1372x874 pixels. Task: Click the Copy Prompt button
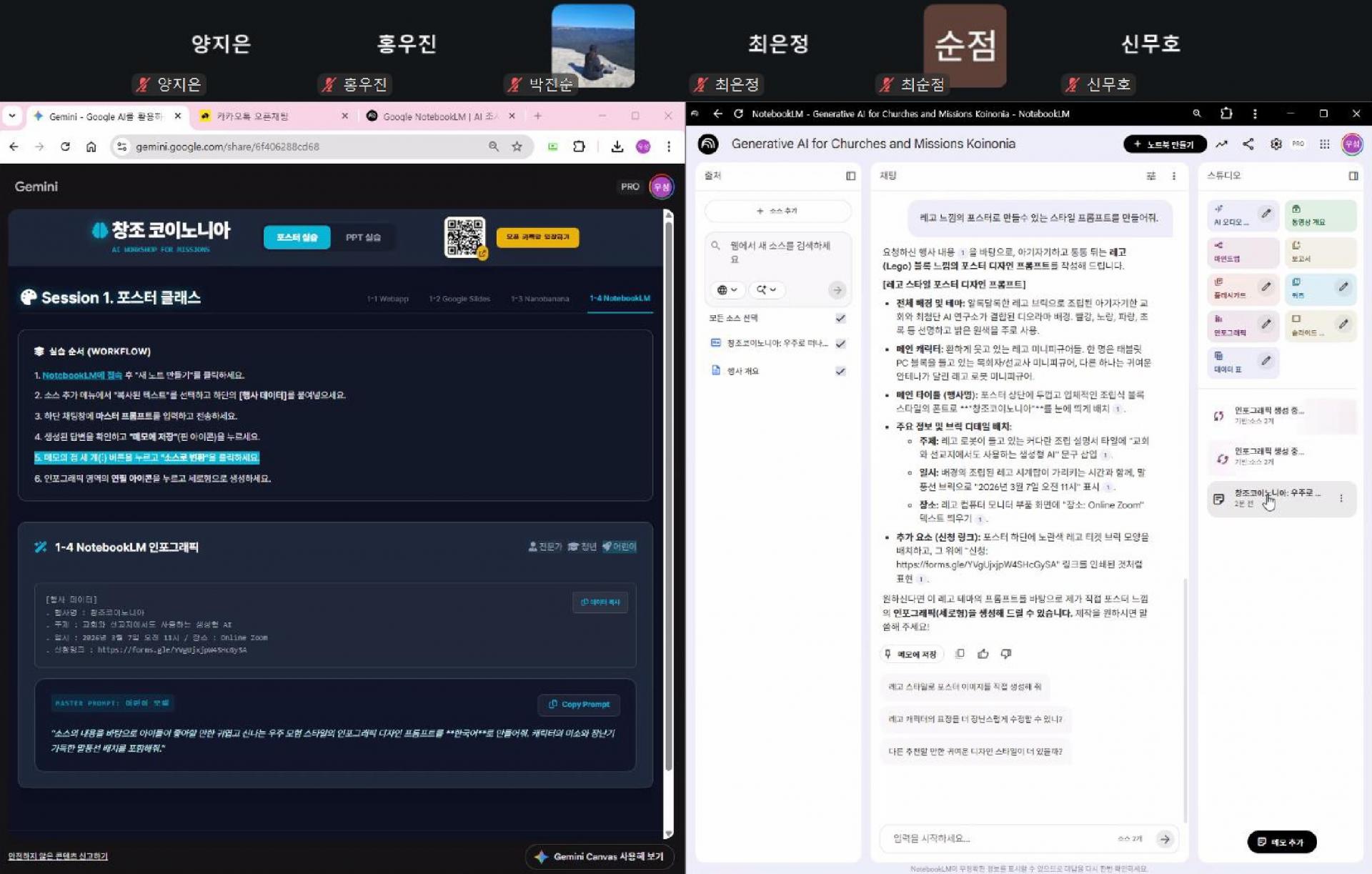coord(579,705)
